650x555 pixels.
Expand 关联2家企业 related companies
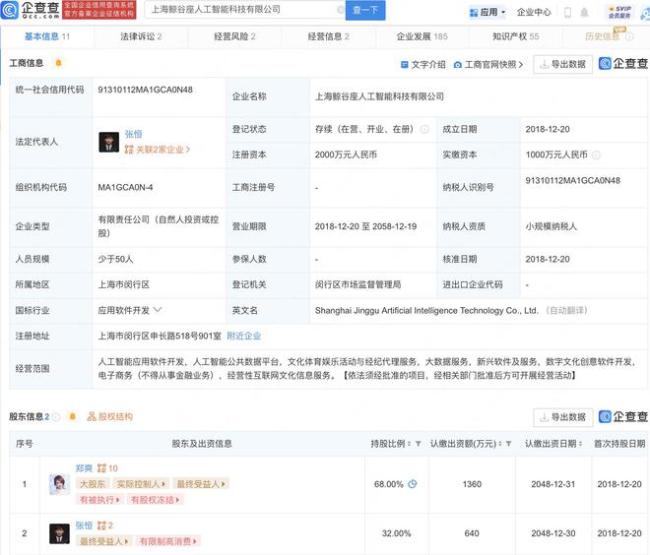(157, 150)
